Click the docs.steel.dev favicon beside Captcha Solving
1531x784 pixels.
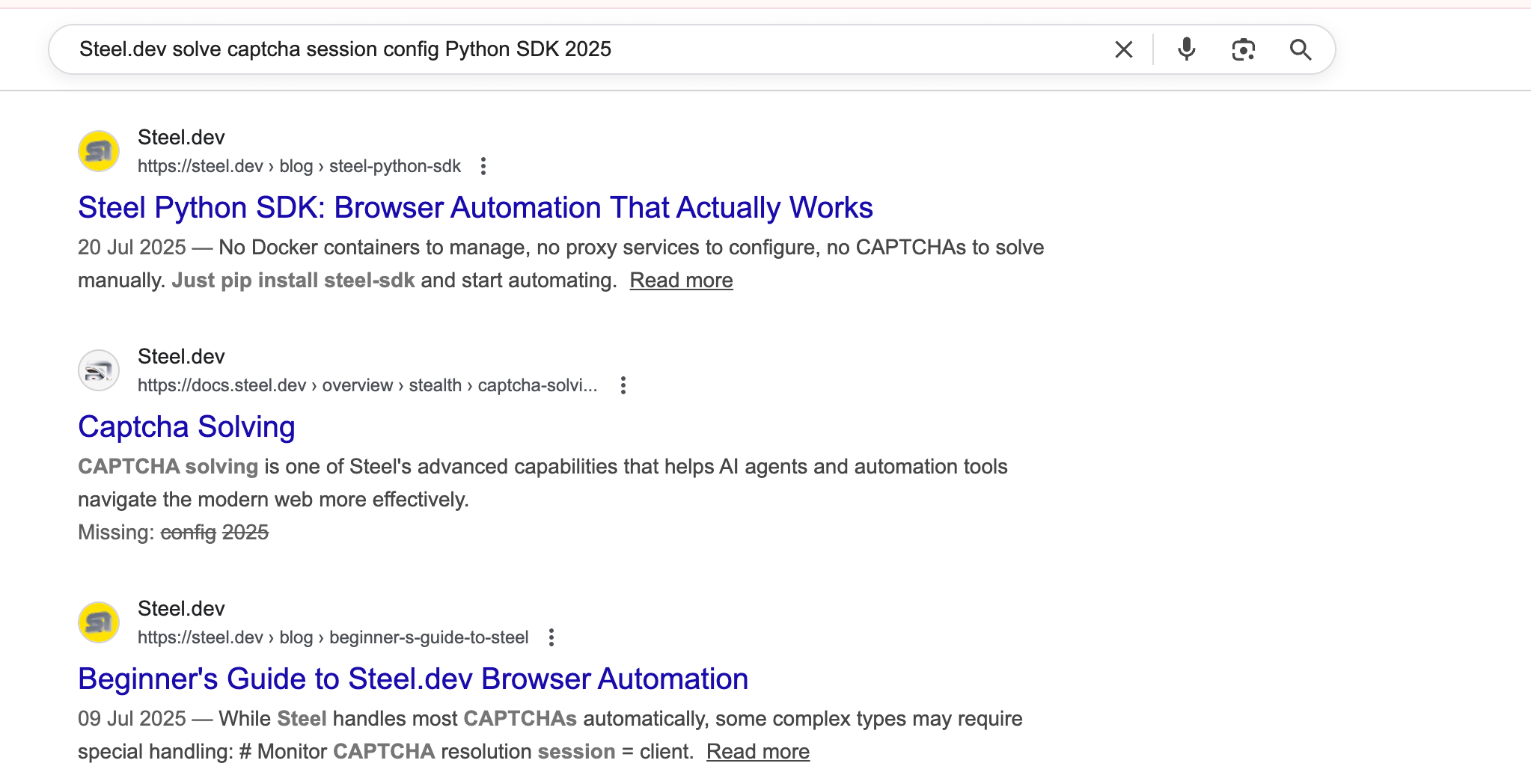98,370
